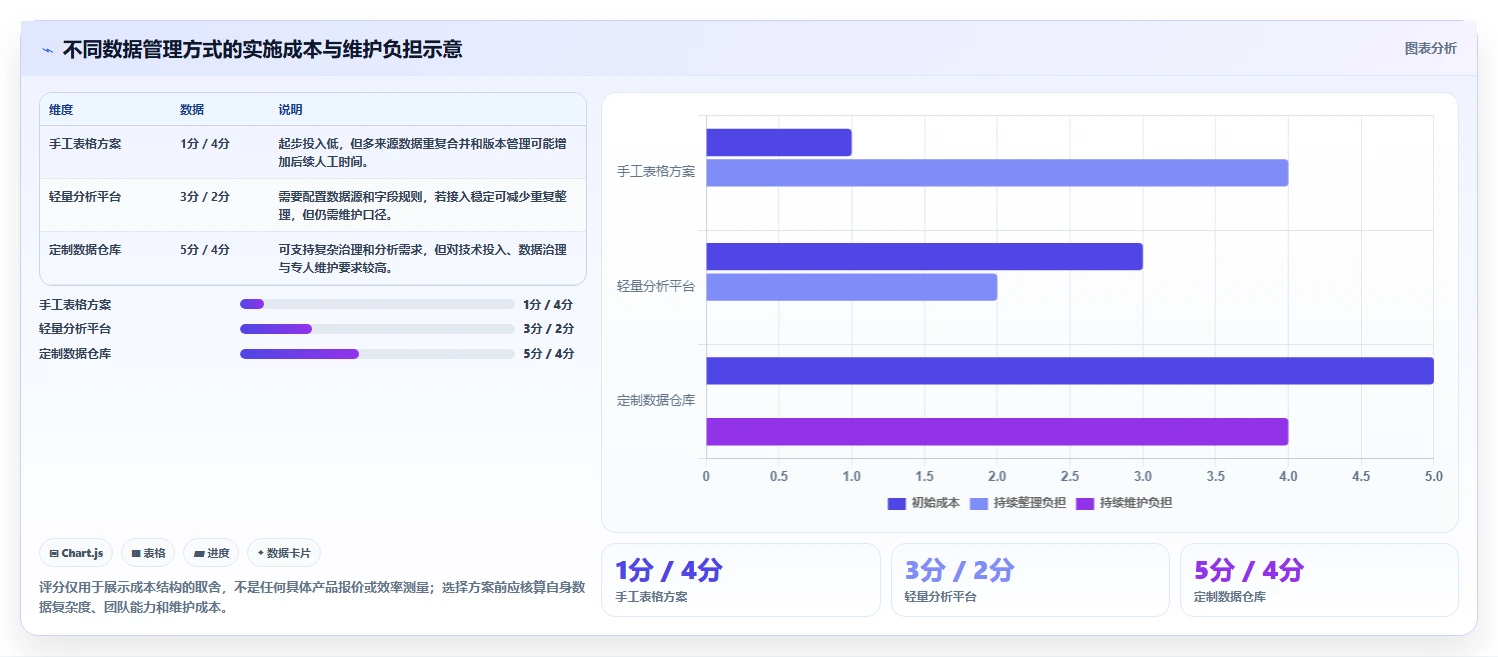Click the footnote starting 评分仅用于展示
Image resolution: width=1498 pixels, height=657 pixels.
pyautogui.click(x=312, y=597)
